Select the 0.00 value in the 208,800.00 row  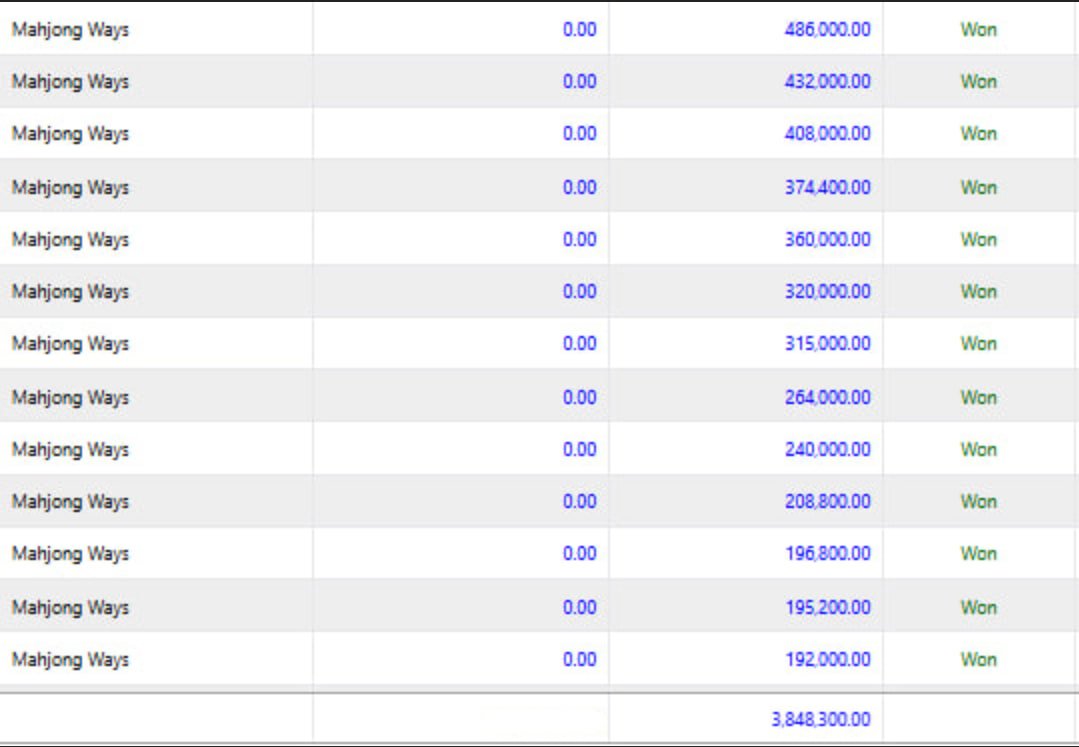[x=579, y=501]
